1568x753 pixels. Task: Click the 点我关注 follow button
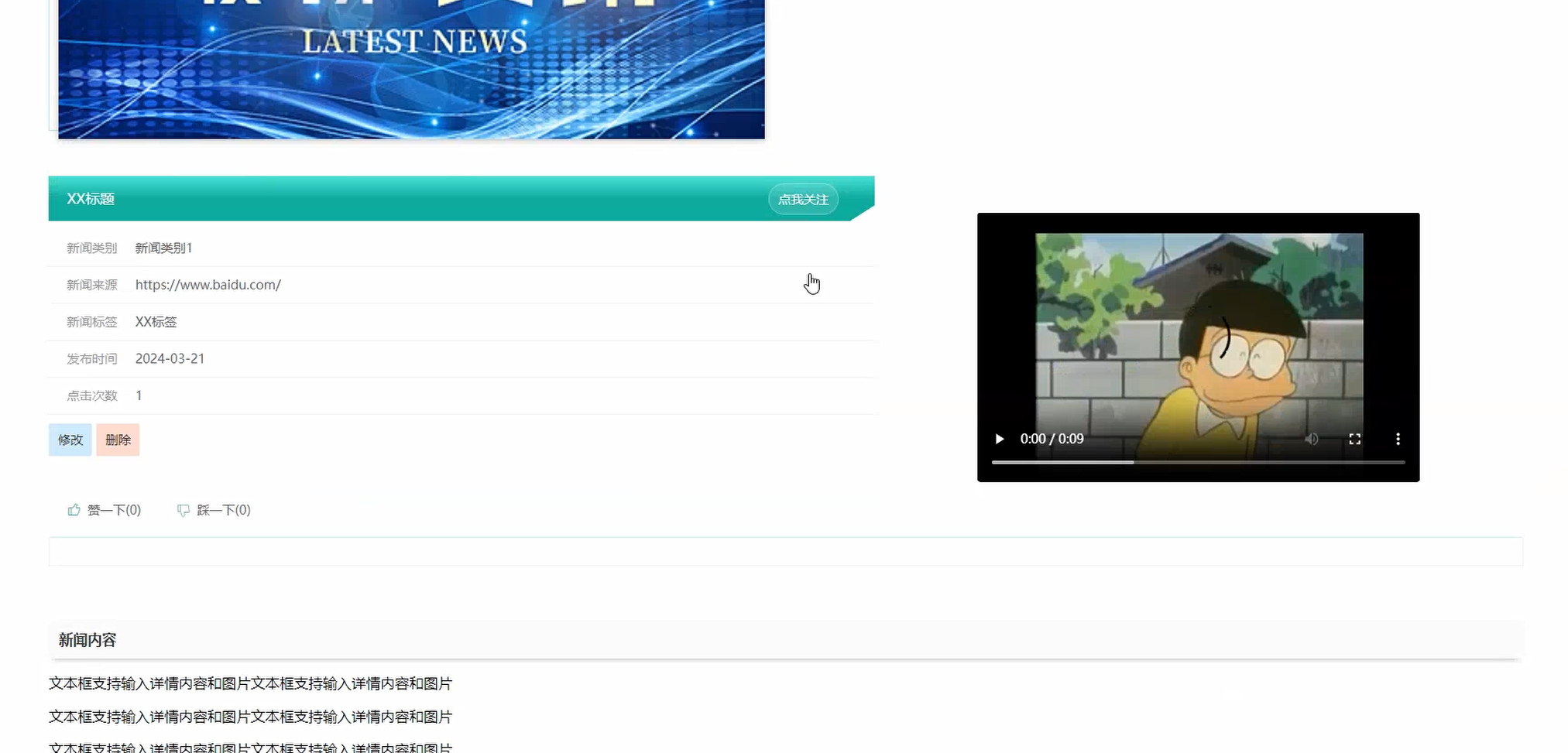tap(803, 200)
